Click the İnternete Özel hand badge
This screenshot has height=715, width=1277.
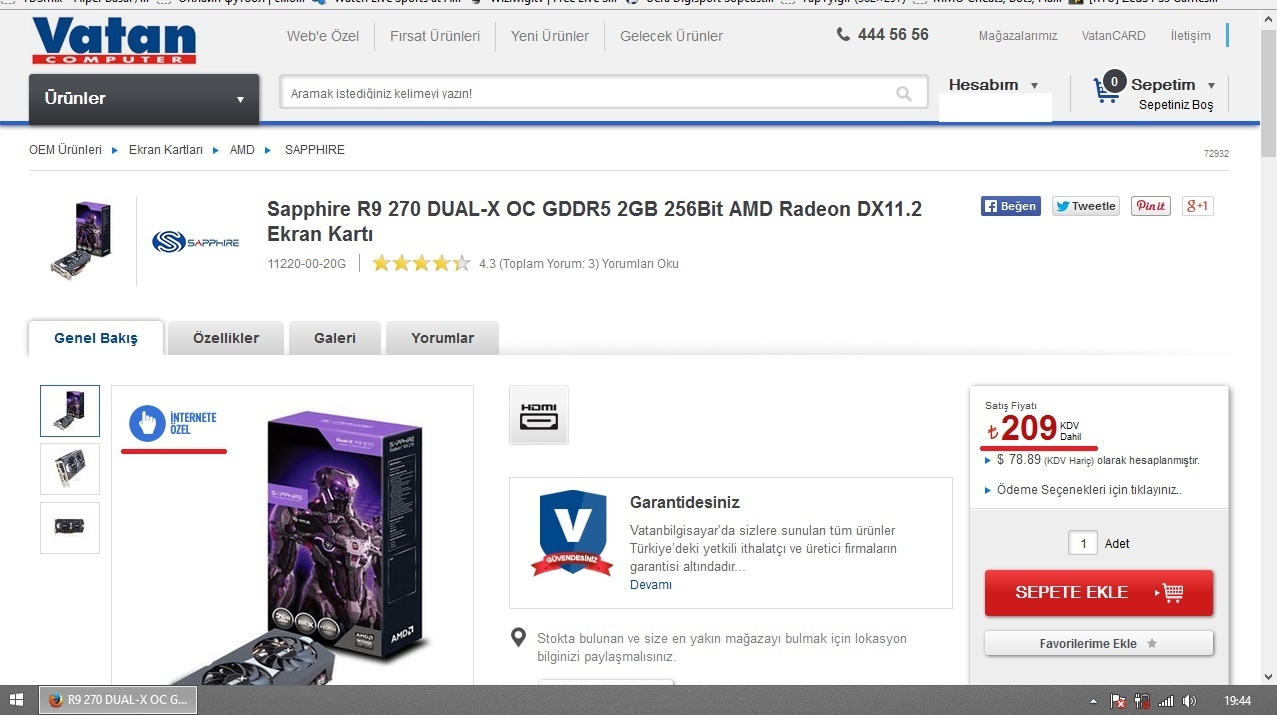(174, 423)
